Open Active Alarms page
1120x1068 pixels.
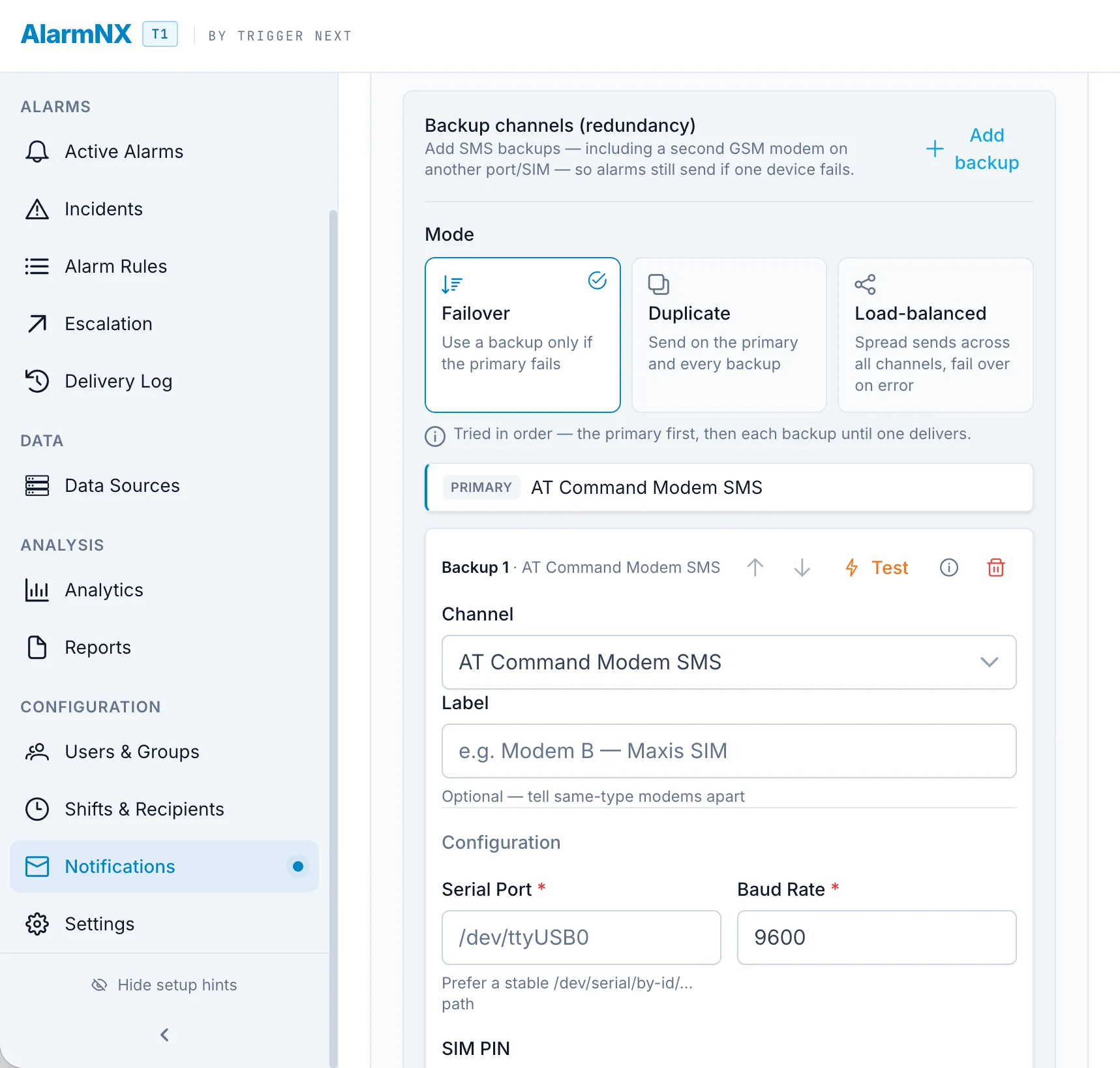[164, 151]
